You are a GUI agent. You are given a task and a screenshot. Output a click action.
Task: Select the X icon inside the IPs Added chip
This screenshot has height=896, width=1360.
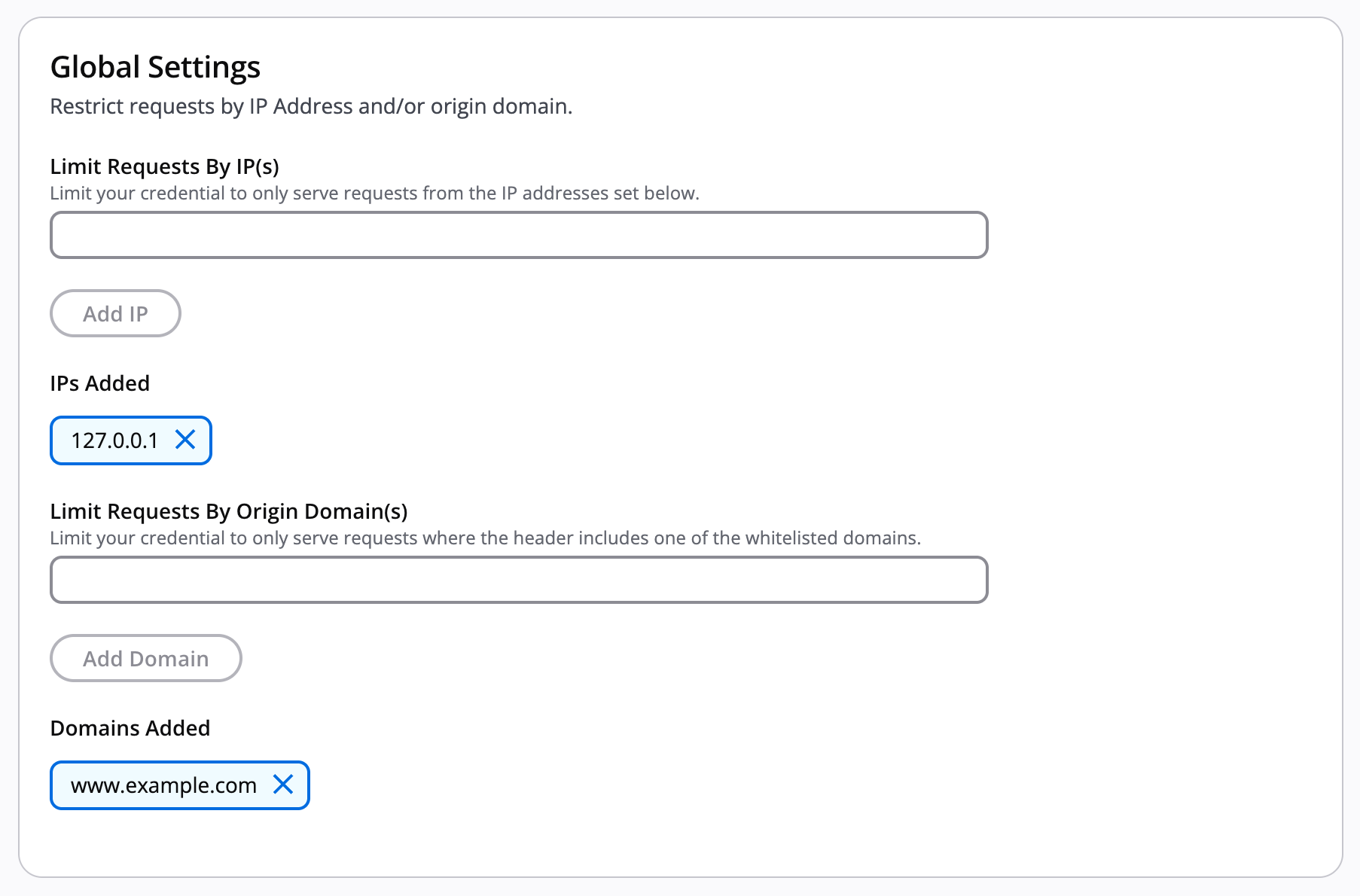pyautogui.click(x=186, y=440)
